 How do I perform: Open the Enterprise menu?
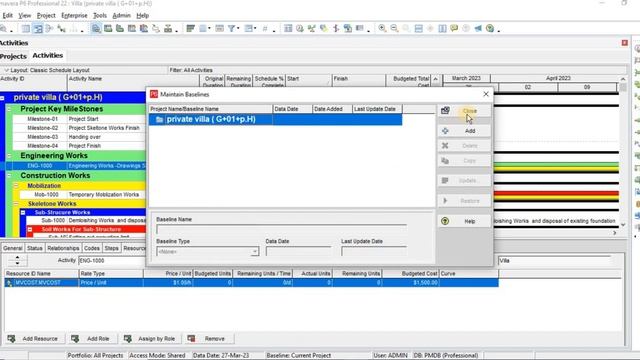74,16
